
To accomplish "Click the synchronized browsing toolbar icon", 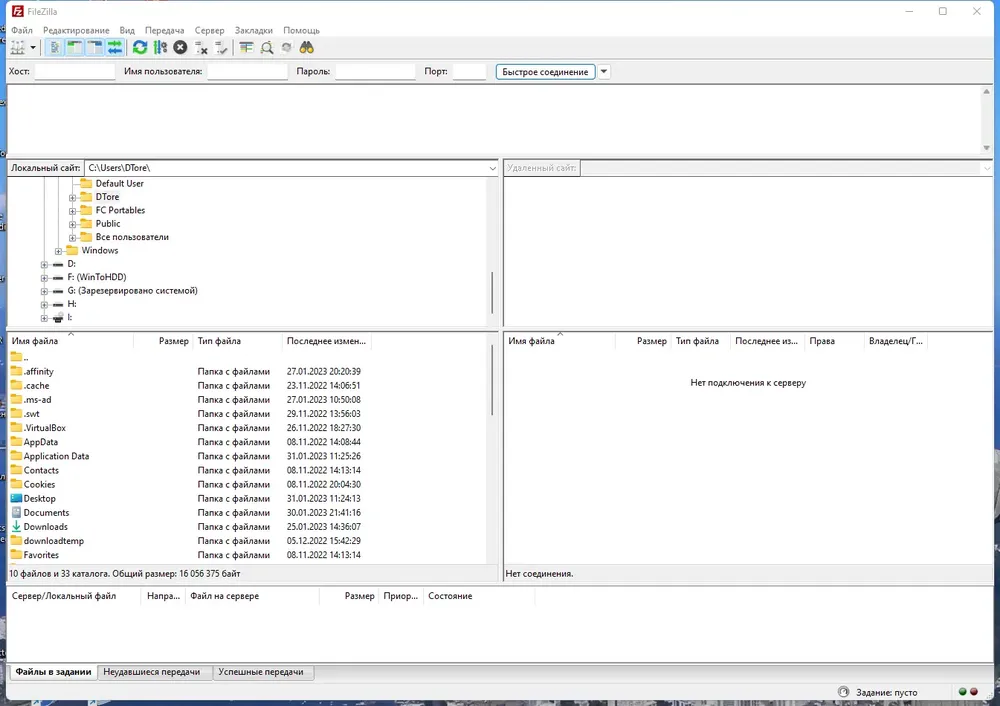I will point(287,48).
